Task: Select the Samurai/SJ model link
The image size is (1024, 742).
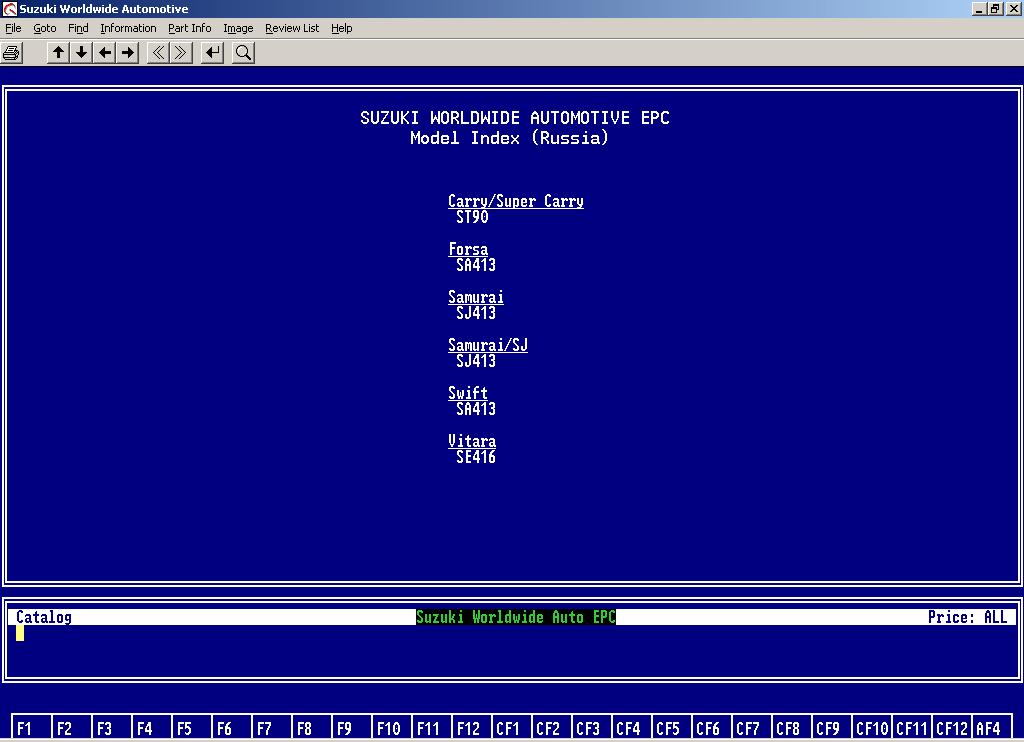Action: point(488,345)
